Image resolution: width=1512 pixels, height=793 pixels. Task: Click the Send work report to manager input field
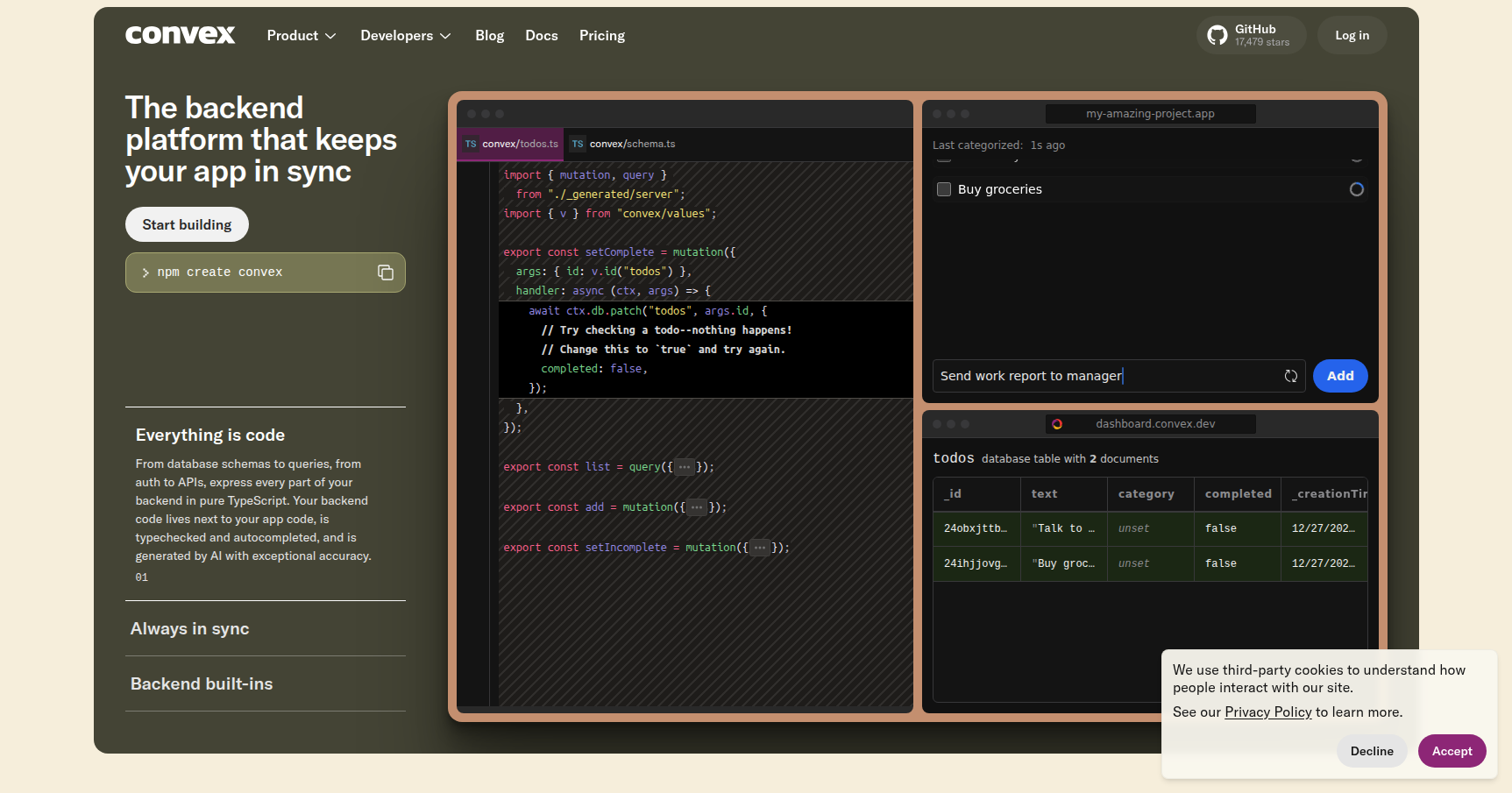pyautogui.click(x=1096, y=376)
